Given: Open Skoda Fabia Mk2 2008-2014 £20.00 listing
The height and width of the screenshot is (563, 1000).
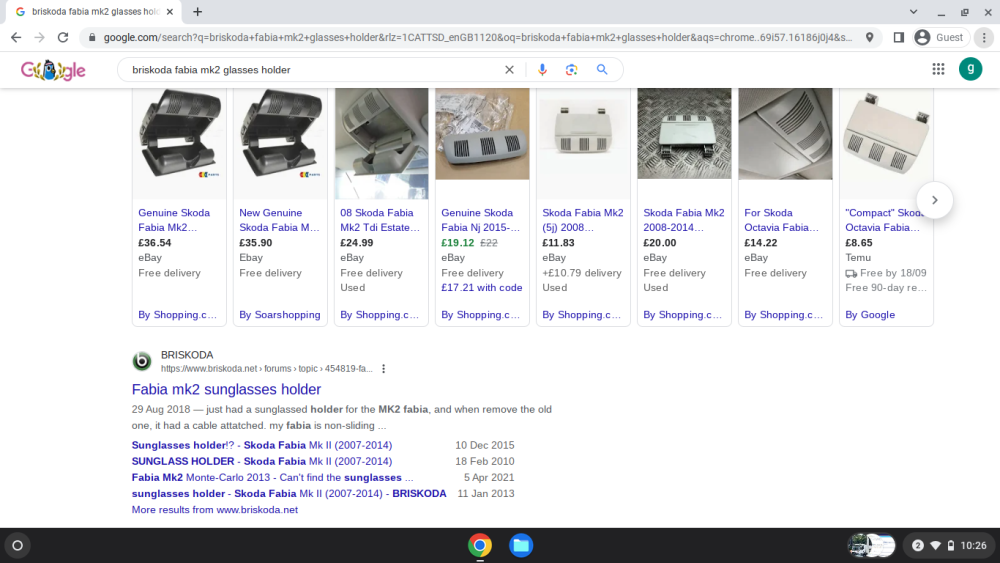Looking at the screenshot, I should coord(684,220).
